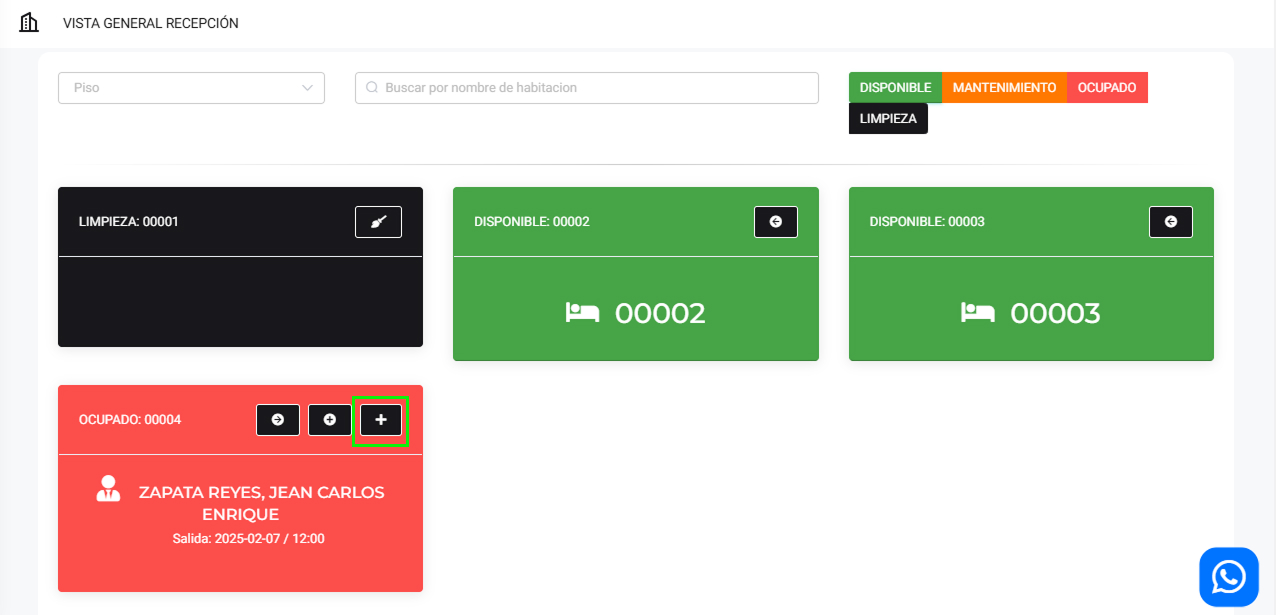
Task: Expand Piso selector using its chevron arrow
Action: tap(307, 88)
